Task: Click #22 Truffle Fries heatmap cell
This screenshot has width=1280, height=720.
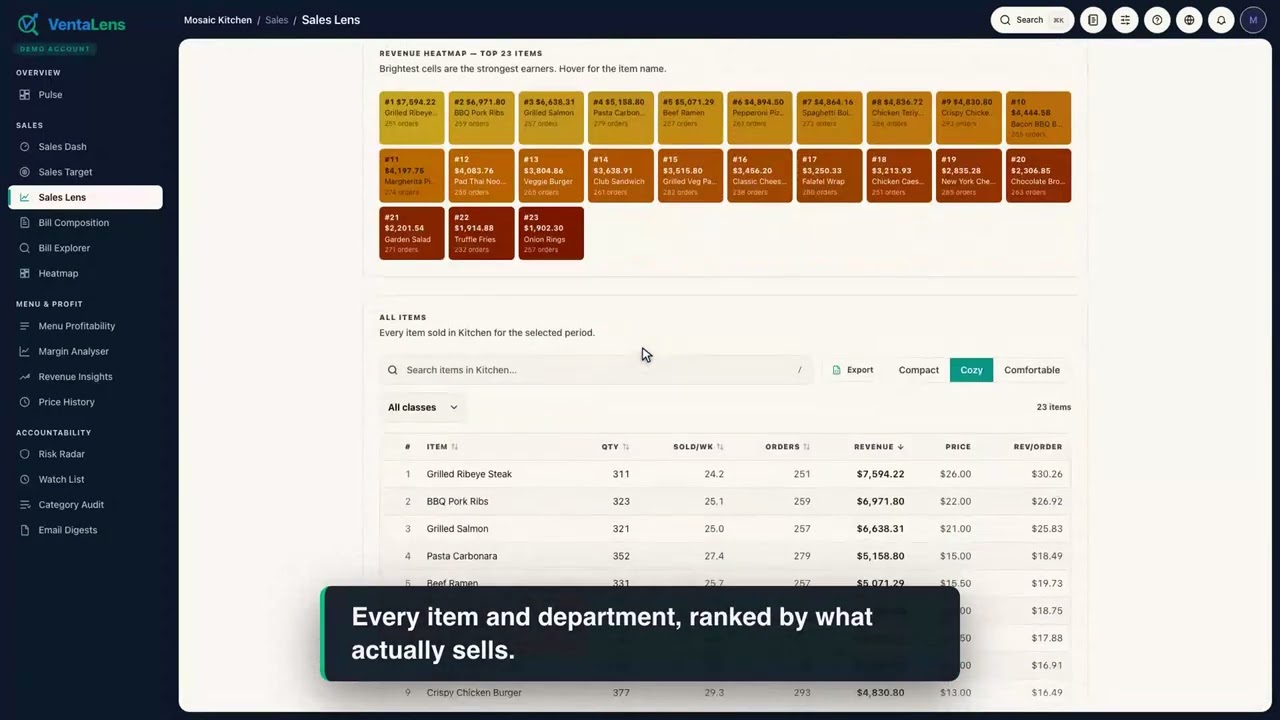Action: 481,233
